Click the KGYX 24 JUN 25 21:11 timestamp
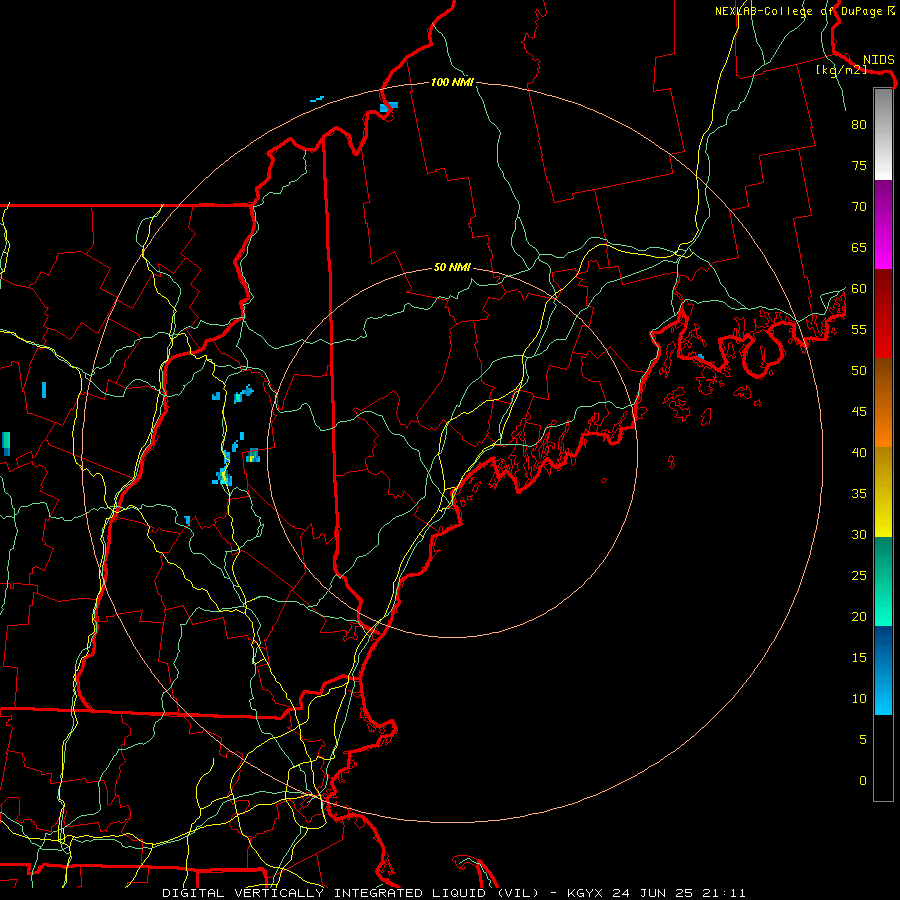Screen dimensions: 900x900 click(656, 893)
